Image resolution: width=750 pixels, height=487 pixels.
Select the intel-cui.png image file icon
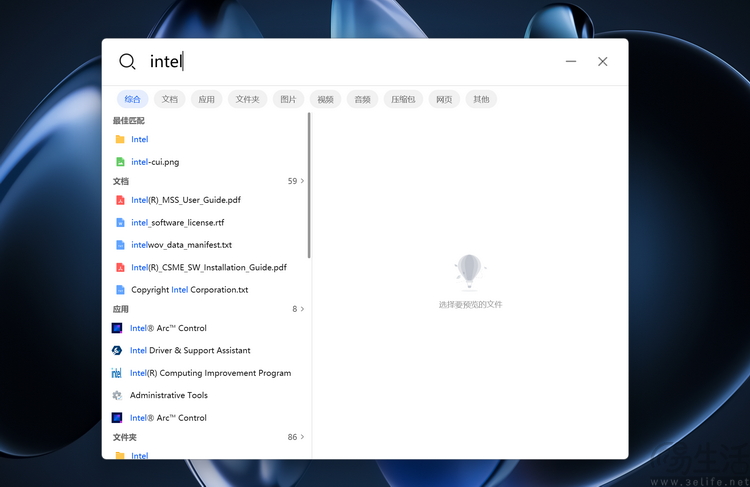(120, 162)
